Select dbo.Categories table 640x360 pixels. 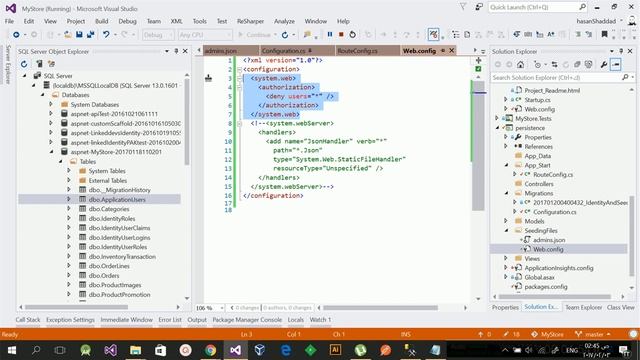coord(109,209)
